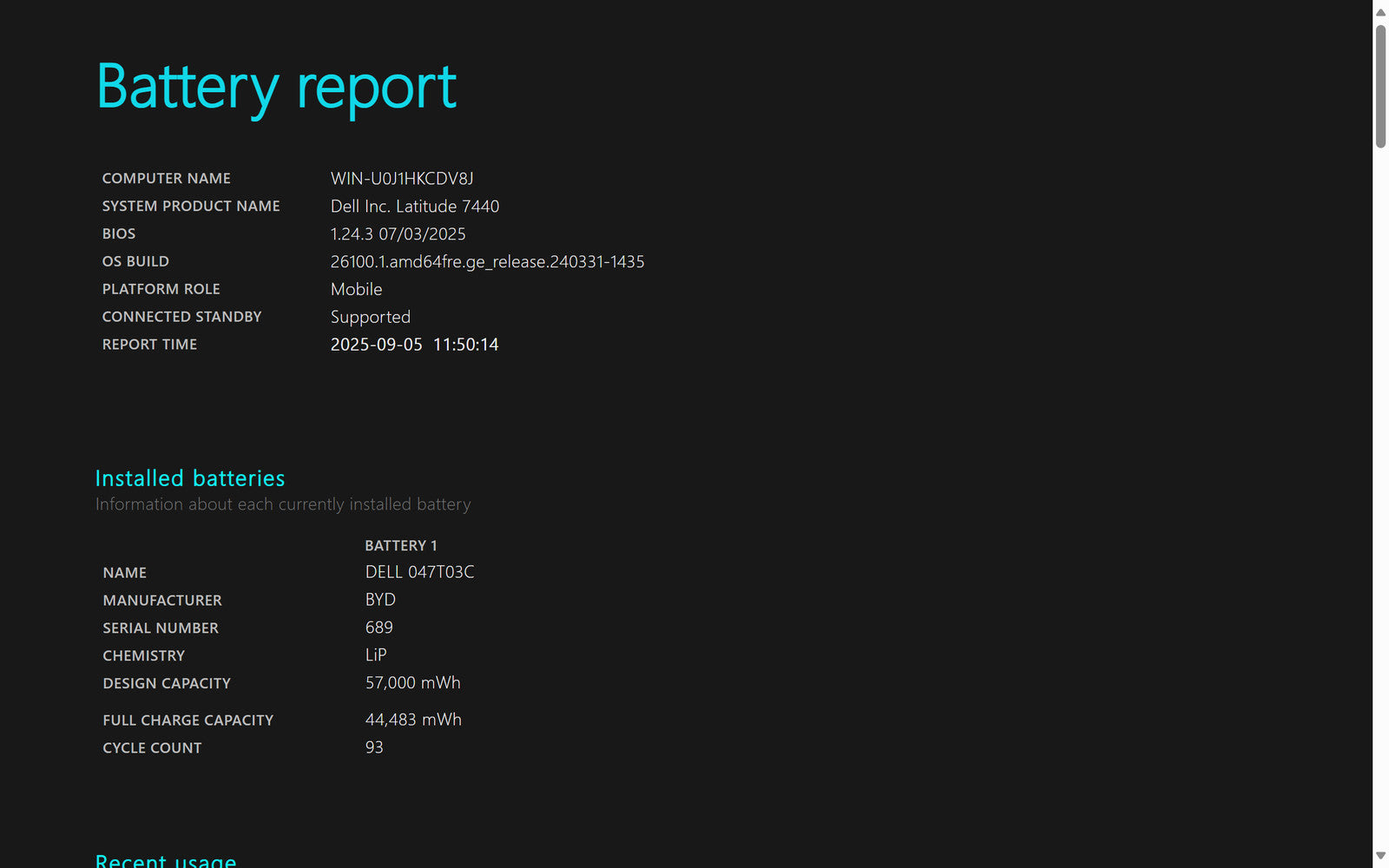Image resolution: width=1389 pixels, height=868 pixels.
Task: Click the battery name DELL 047T03C
Action: (419, 572)
